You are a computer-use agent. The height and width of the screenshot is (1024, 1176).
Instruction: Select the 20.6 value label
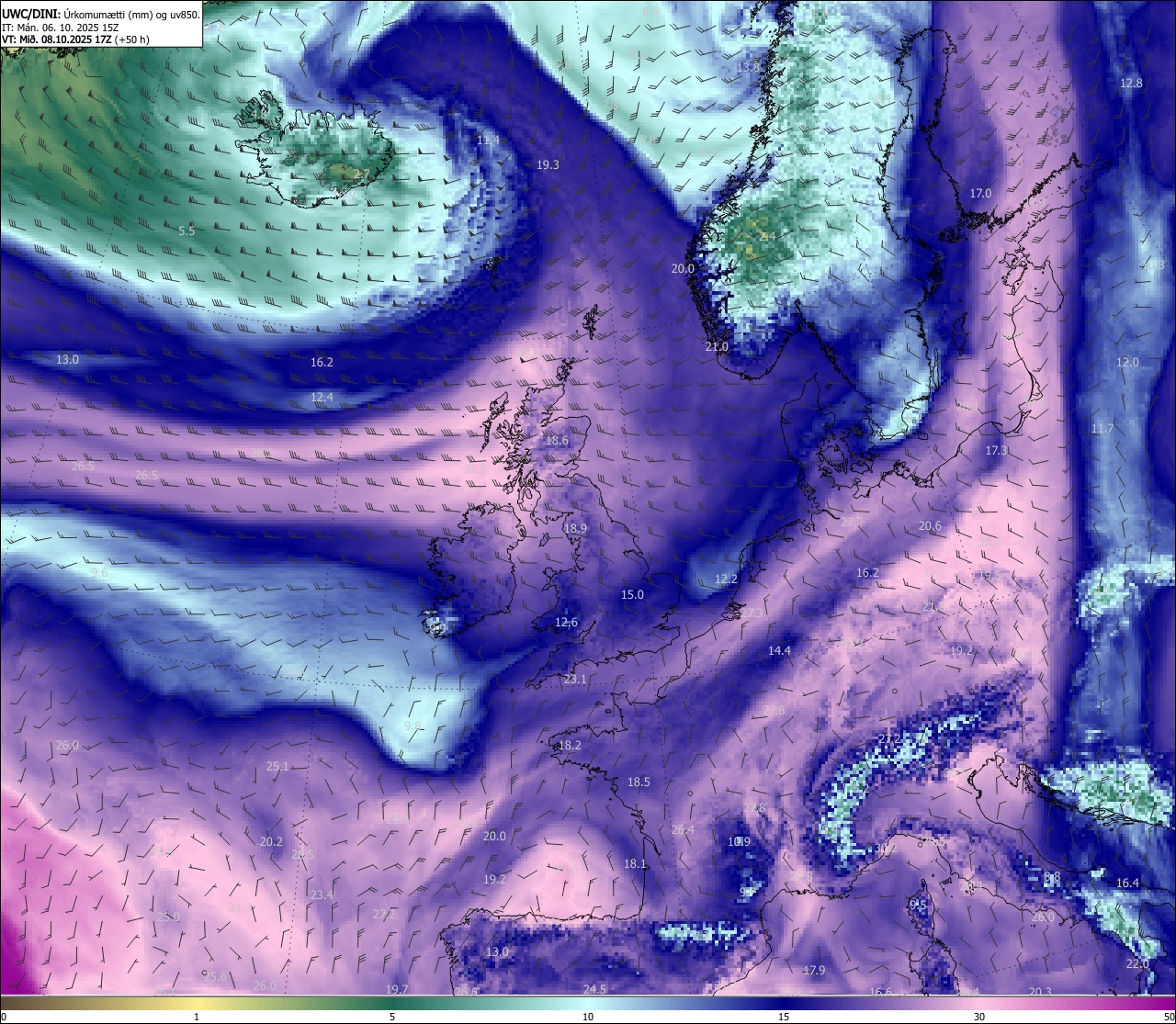930,526
